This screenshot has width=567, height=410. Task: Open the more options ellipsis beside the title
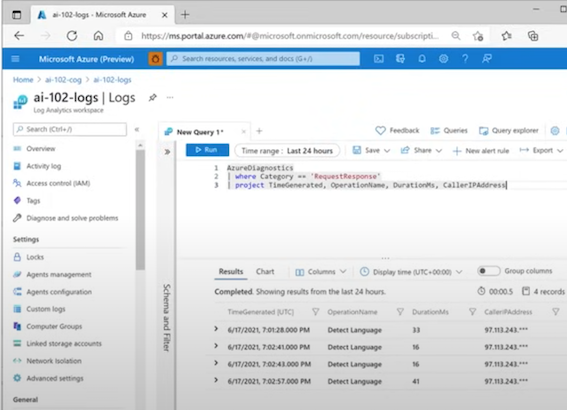tap(170, 97)
